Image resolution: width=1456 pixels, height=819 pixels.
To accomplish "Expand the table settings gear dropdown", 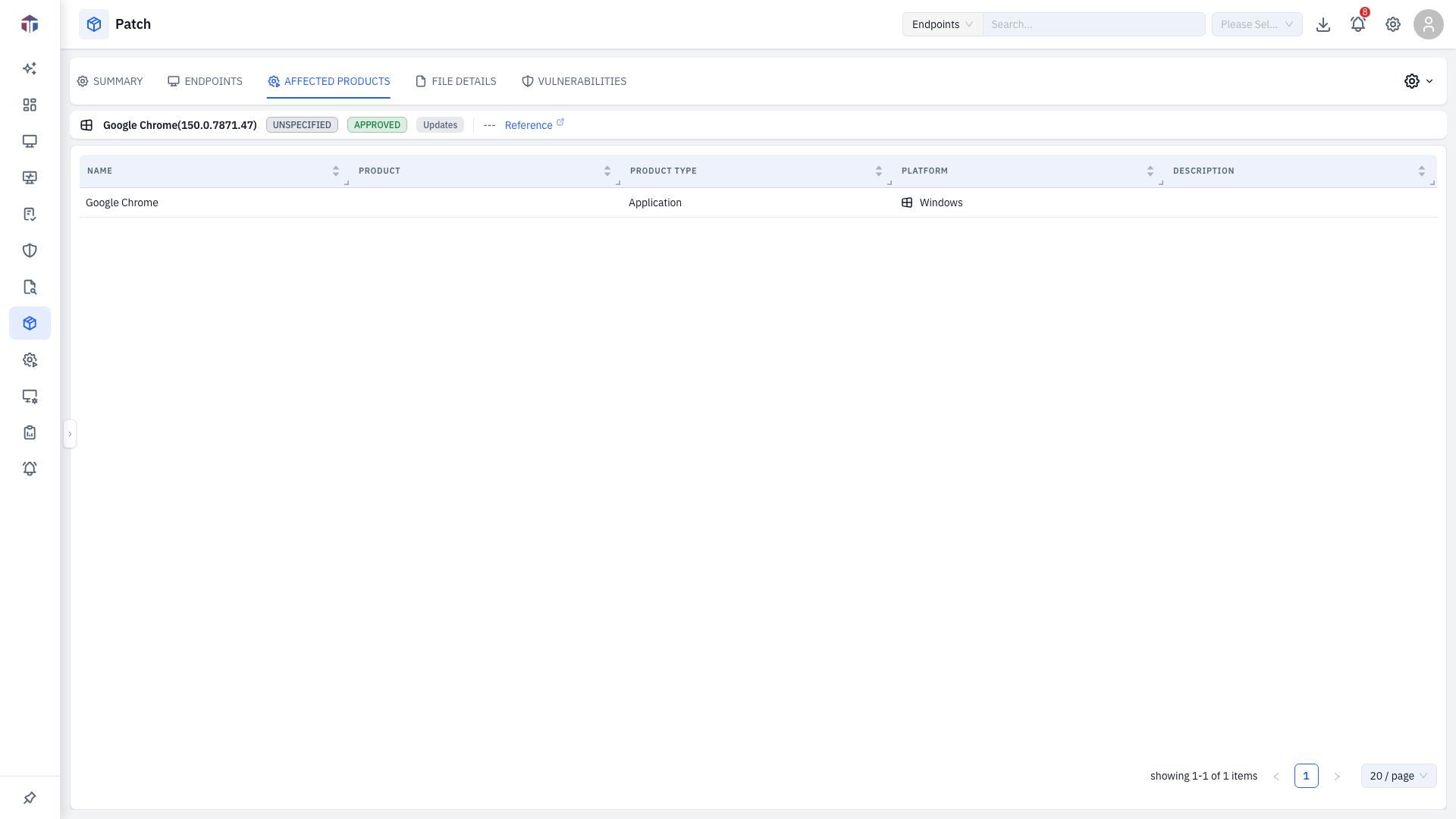I will (1418, 81).
